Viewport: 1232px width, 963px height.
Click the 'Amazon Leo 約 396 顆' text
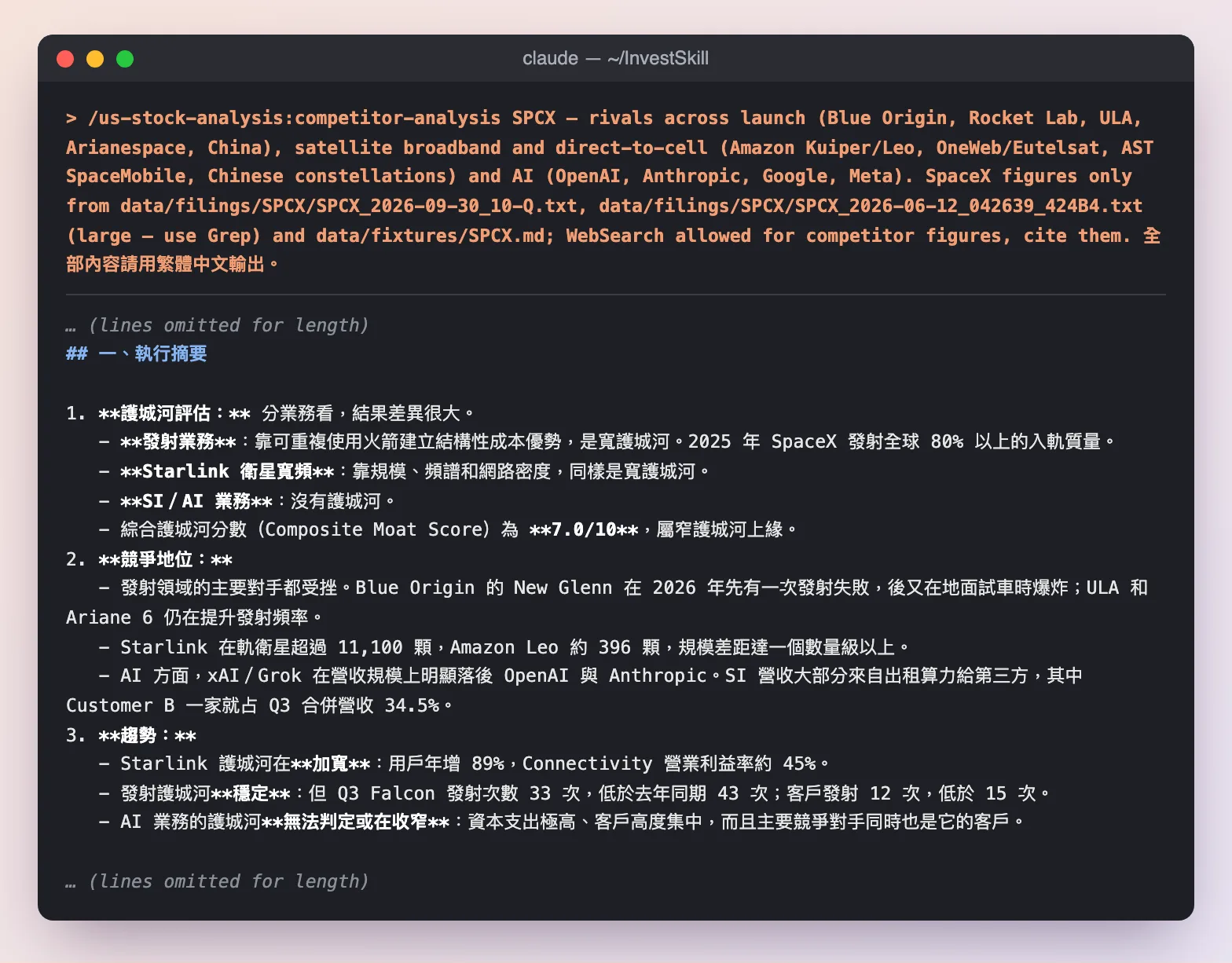555,647
